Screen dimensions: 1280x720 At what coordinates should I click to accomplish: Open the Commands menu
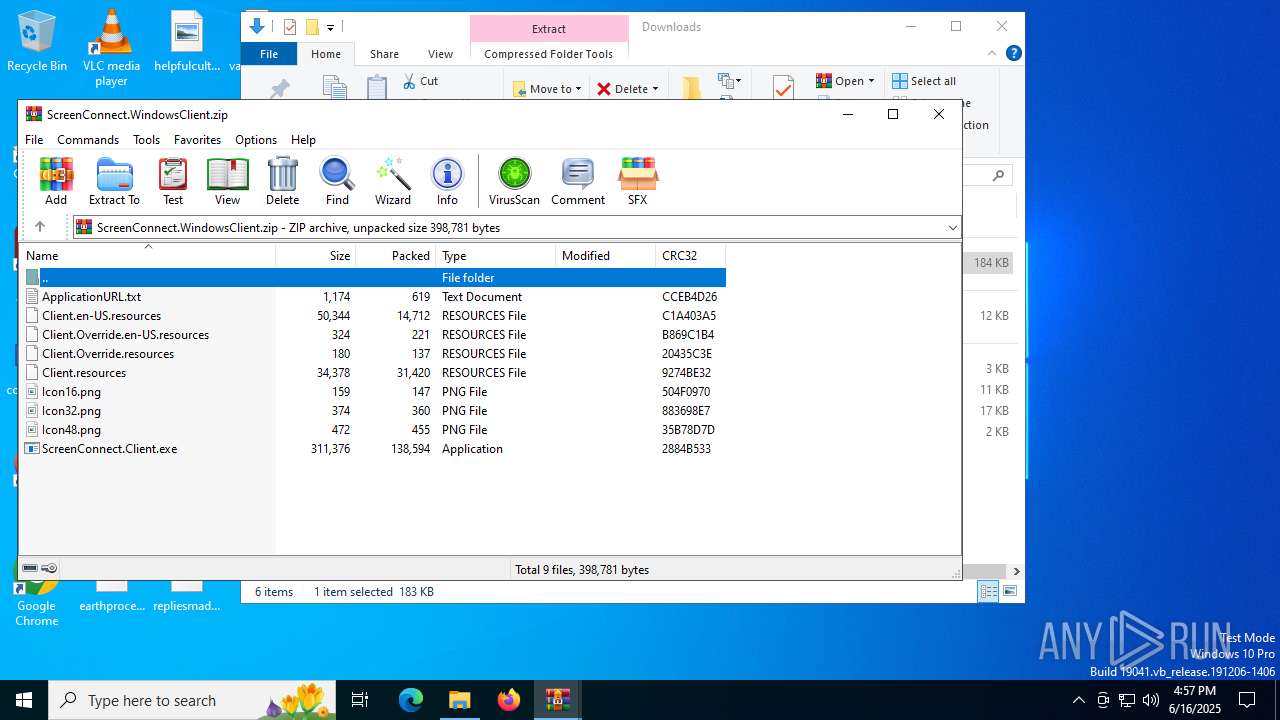(88, 140)
